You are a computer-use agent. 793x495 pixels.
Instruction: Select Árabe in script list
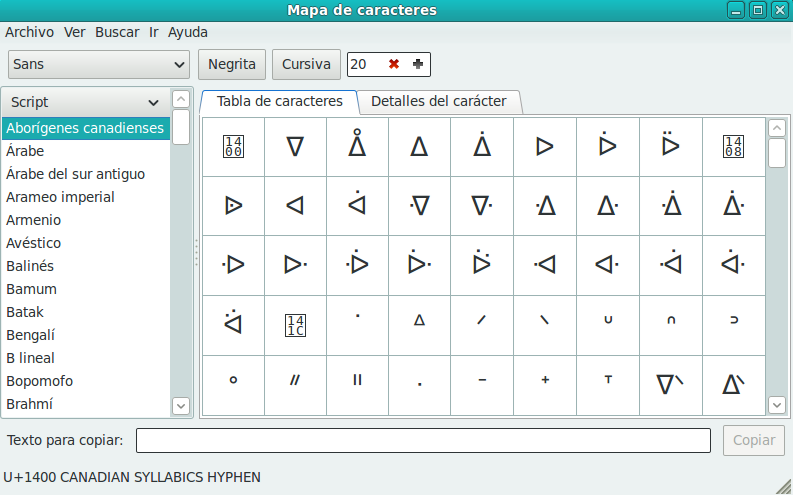click(x=85, y=151)
